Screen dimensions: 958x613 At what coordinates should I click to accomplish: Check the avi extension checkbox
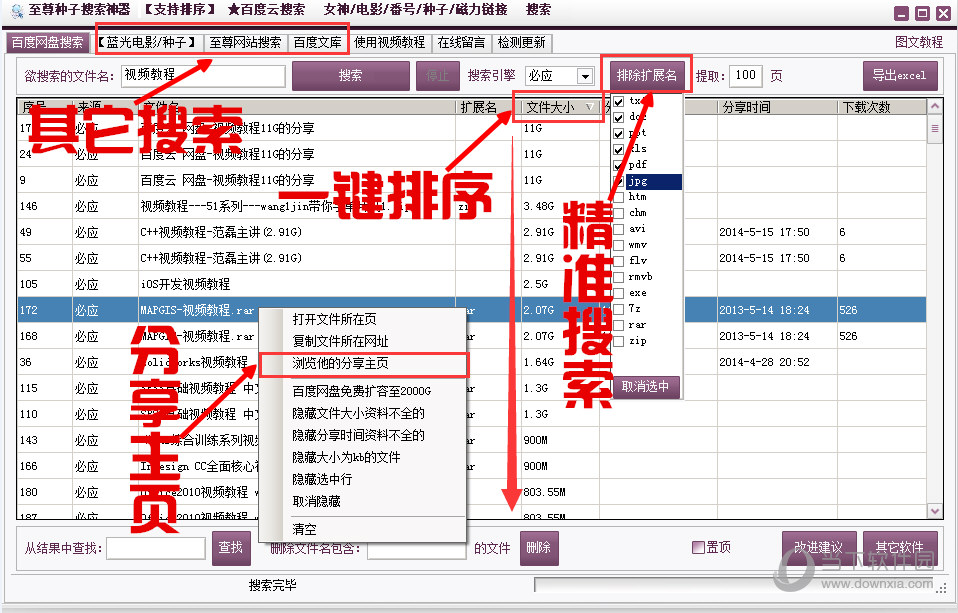click(x=619, y=229)
